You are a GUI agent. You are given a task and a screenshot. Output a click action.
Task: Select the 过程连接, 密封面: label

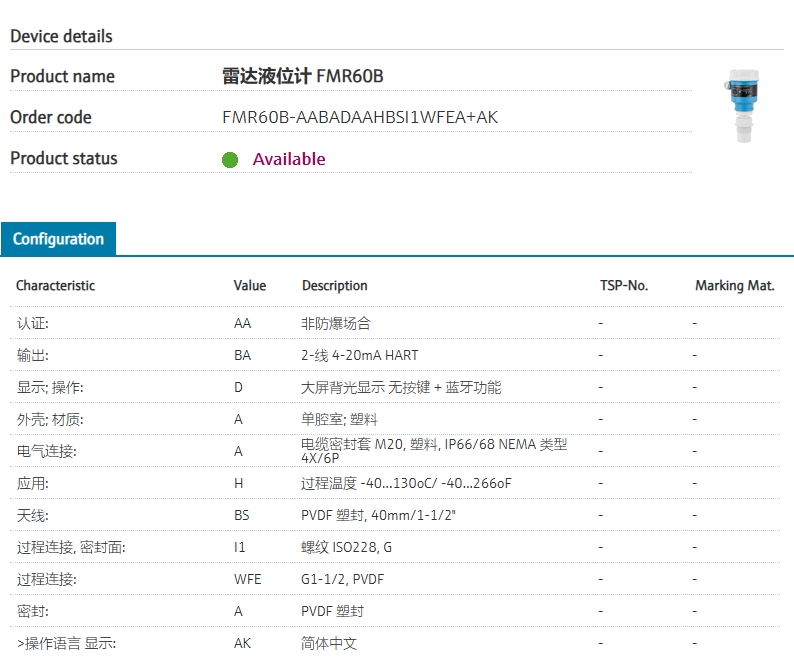[x=71, y=547]
